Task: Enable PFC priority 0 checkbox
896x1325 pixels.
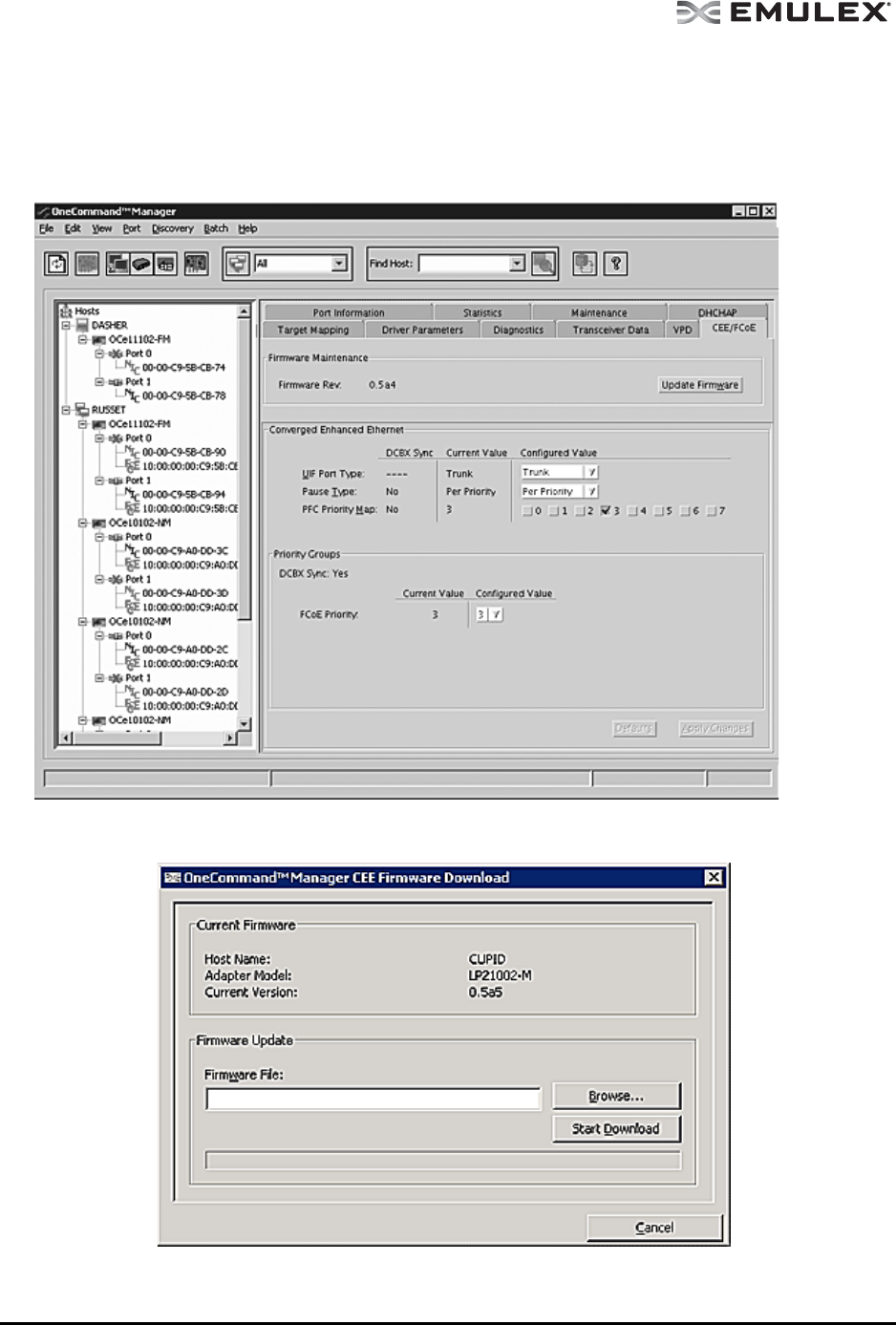Action: point(528,511)
